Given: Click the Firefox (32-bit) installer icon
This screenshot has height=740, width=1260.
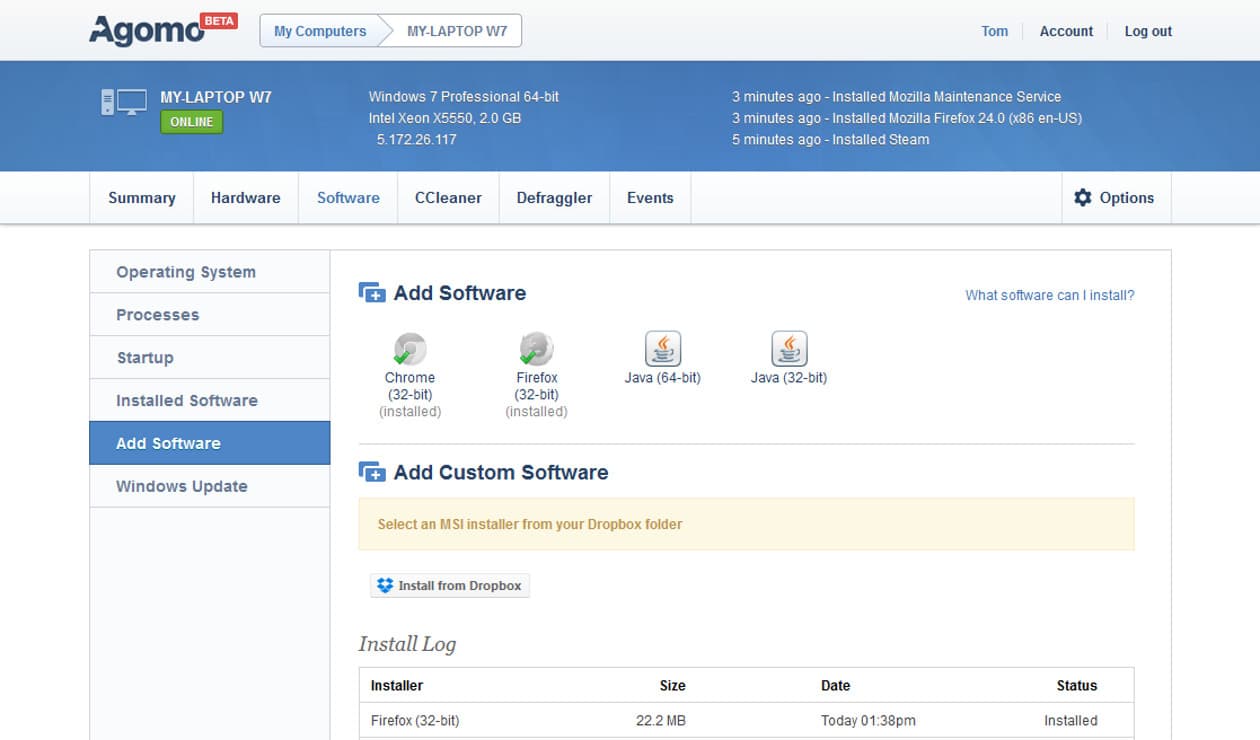Looking at the screenshot, I should click(x=537, y=349).
